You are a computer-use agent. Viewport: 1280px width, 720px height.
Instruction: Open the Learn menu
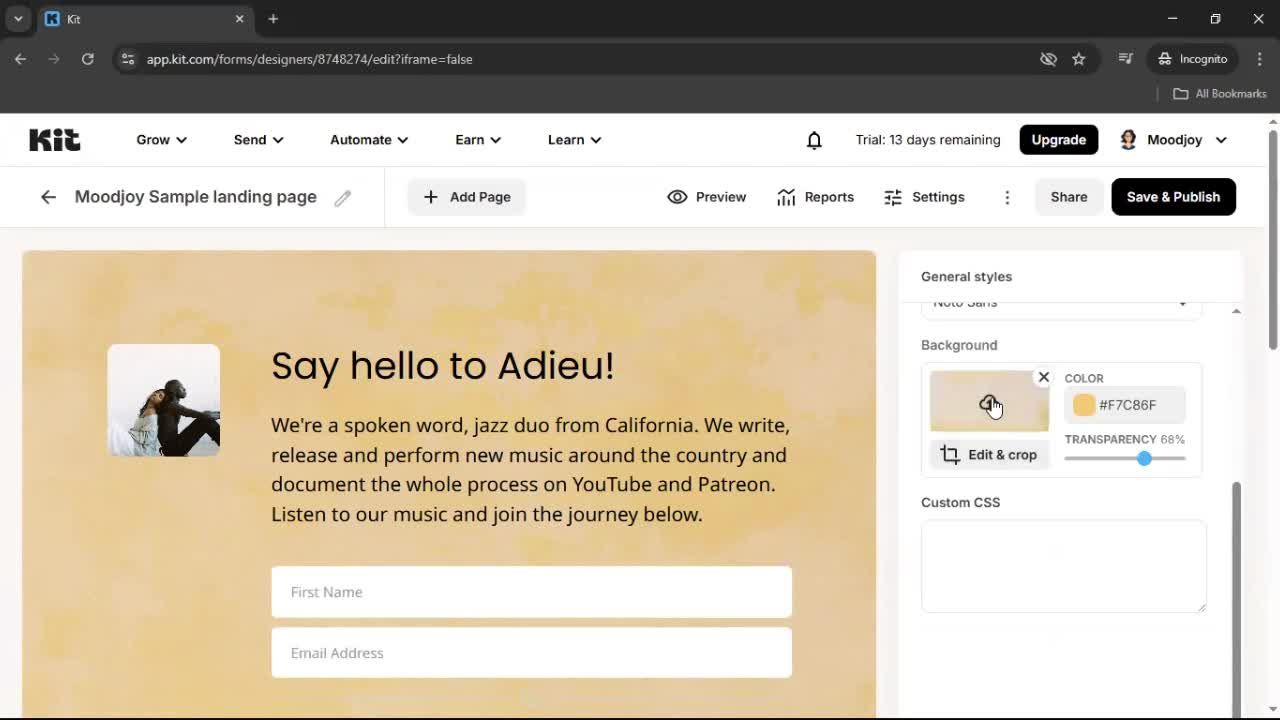[x=573, y=140]
